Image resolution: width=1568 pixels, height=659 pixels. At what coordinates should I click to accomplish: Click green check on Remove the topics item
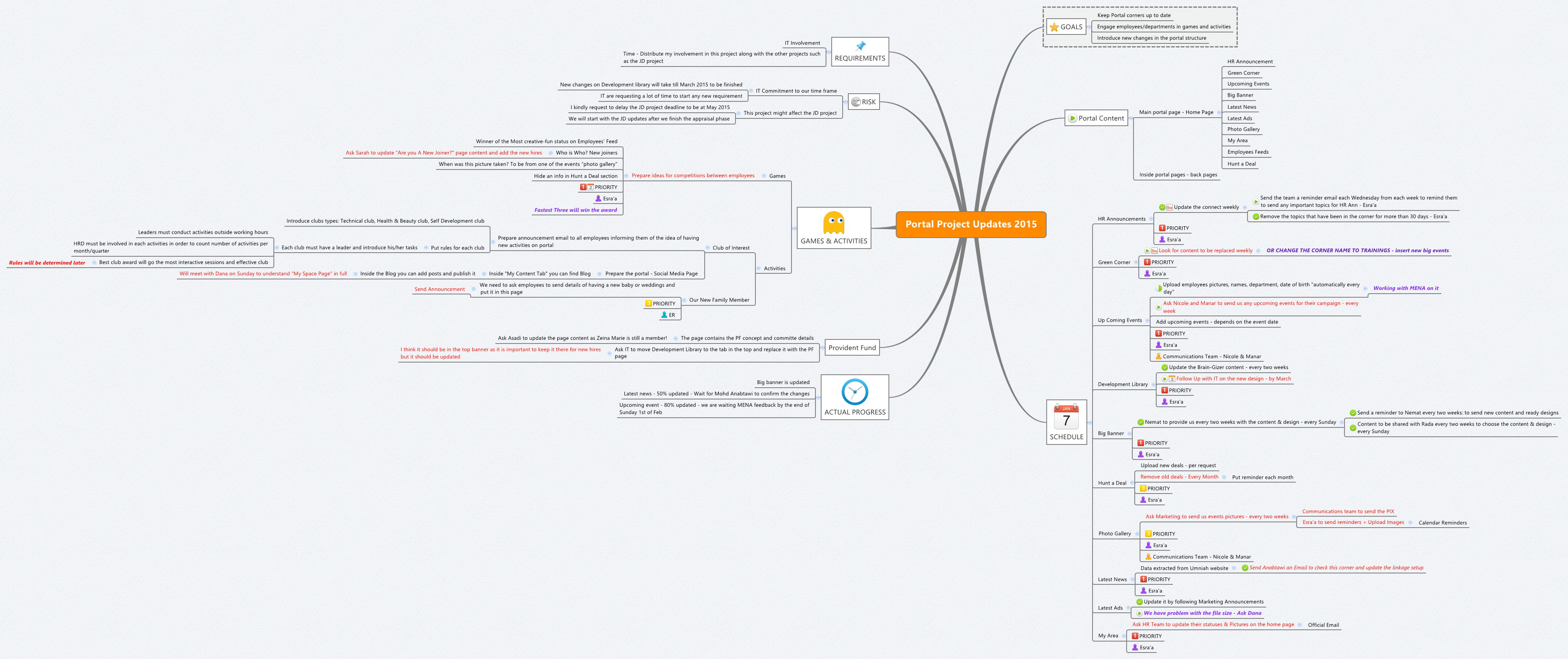[1256, 217]
